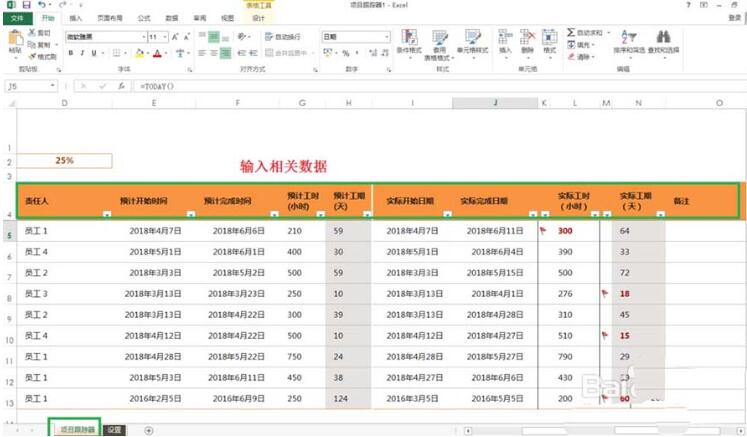Toggle Underline formatting
The height and width of the screenshot is (437, 747).
(x=94, y=53)
